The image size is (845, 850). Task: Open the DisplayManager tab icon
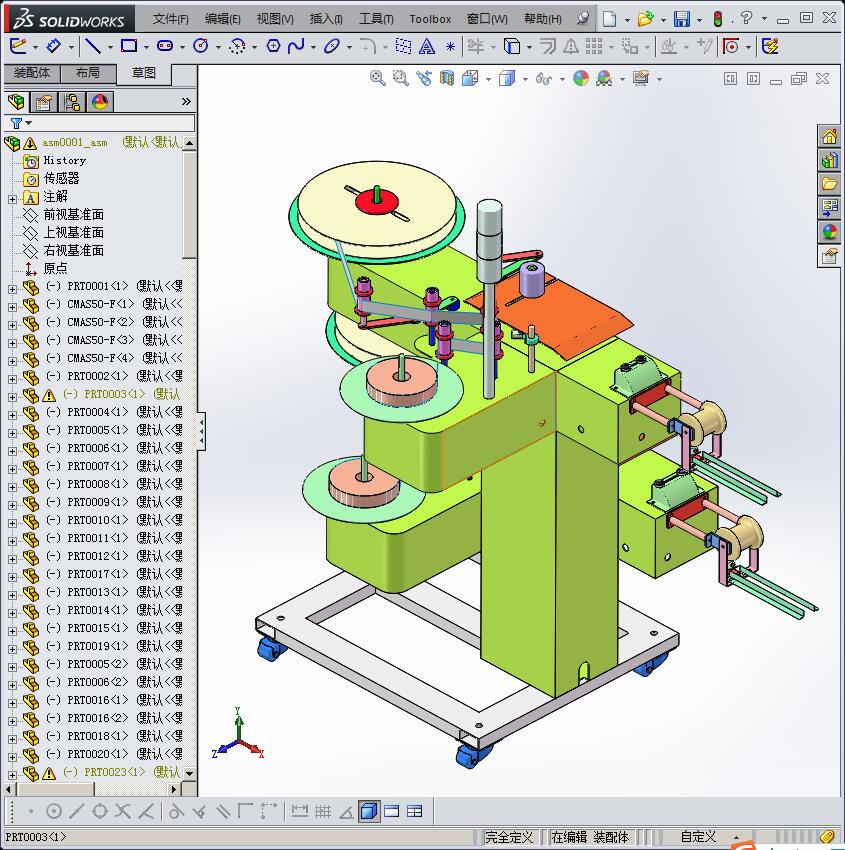coord(100,102)
